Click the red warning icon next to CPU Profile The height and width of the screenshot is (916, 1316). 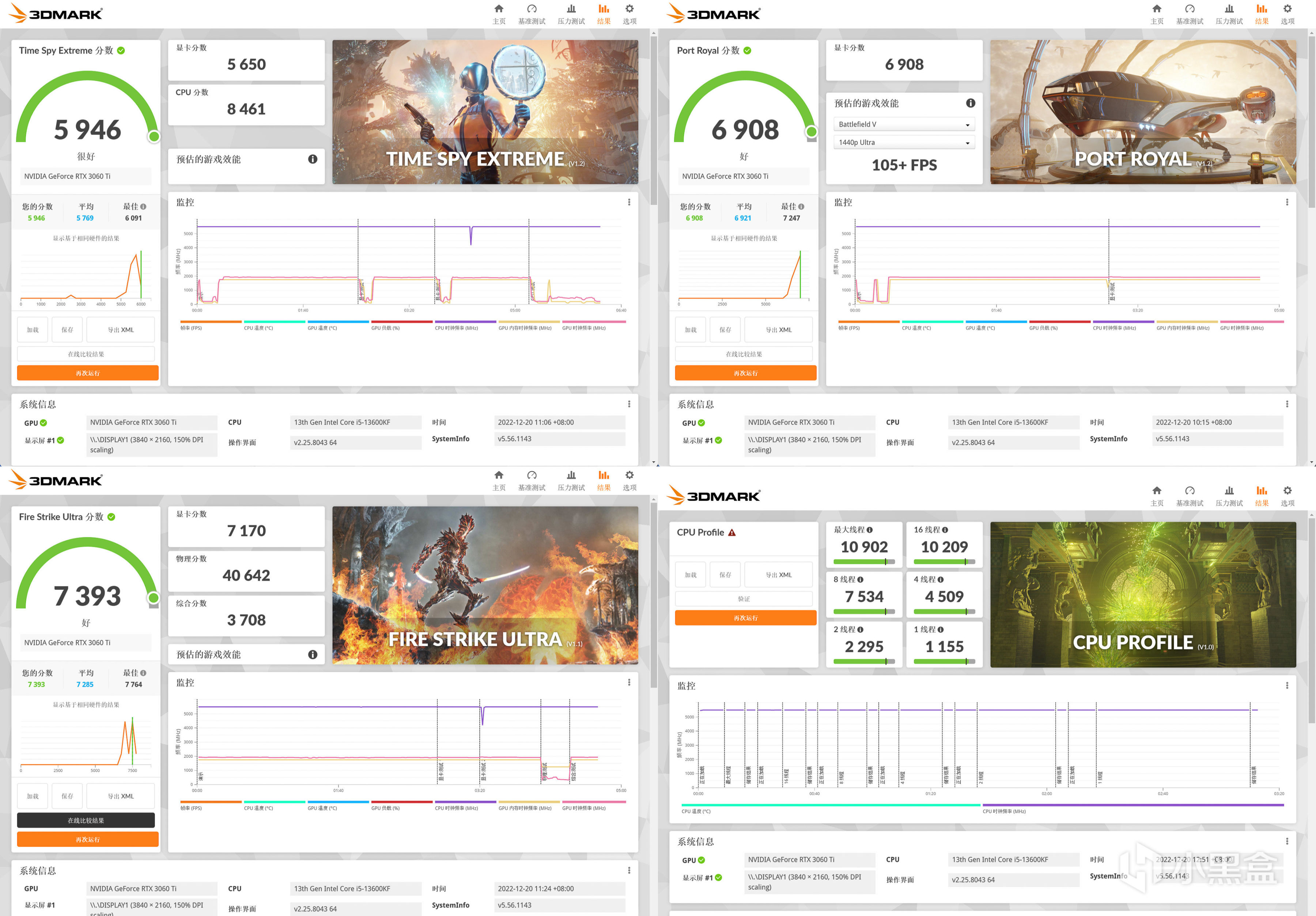tap(732, 533)
